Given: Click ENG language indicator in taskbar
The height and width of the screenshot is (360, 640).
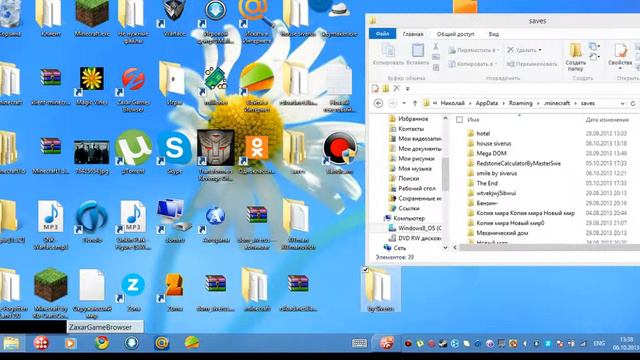Looking at the screenshot, I should point(599,344).
